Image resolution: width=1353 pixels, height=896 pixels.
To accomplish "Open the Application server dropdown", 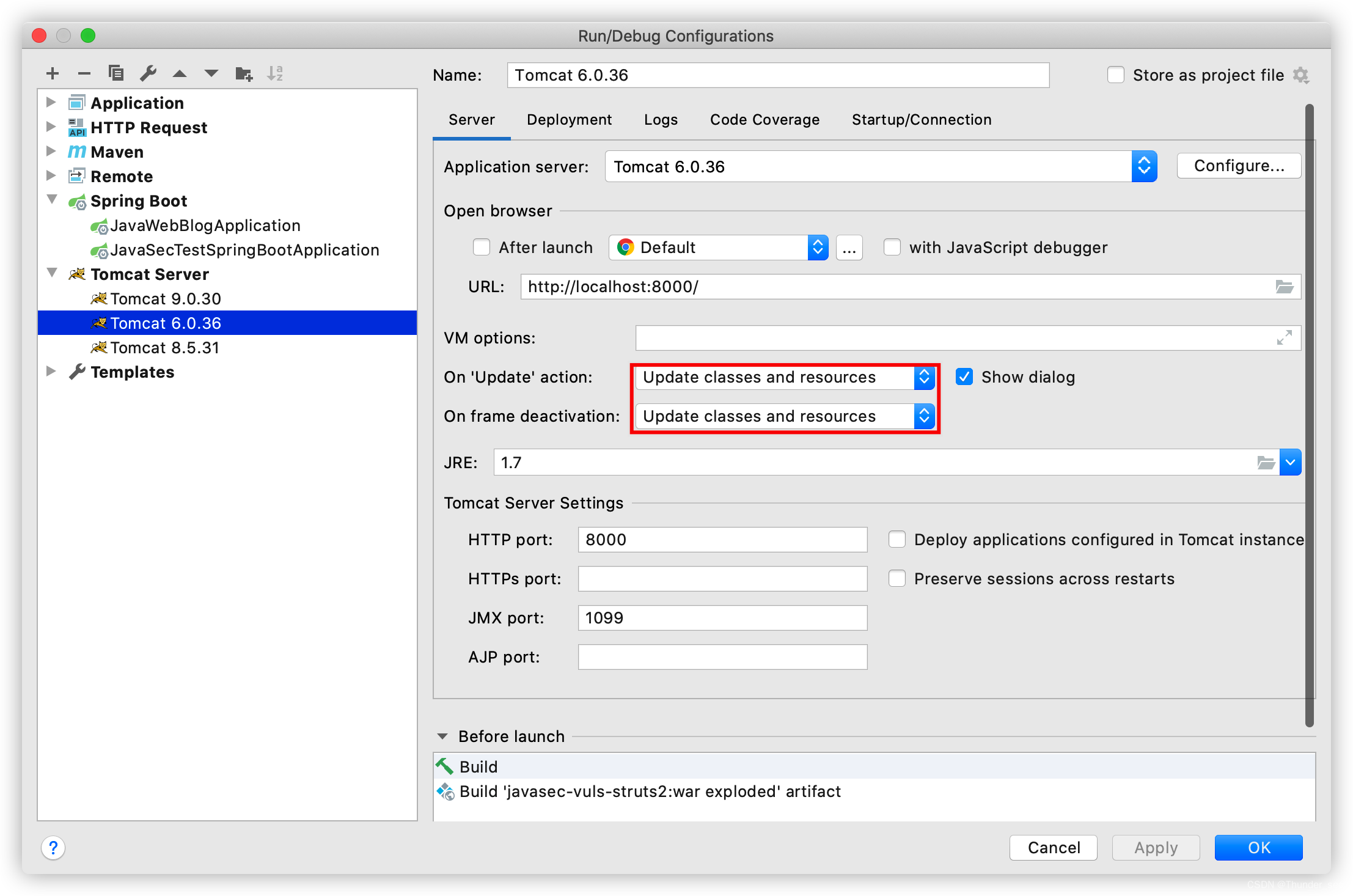I will (x=1143, y=166).
